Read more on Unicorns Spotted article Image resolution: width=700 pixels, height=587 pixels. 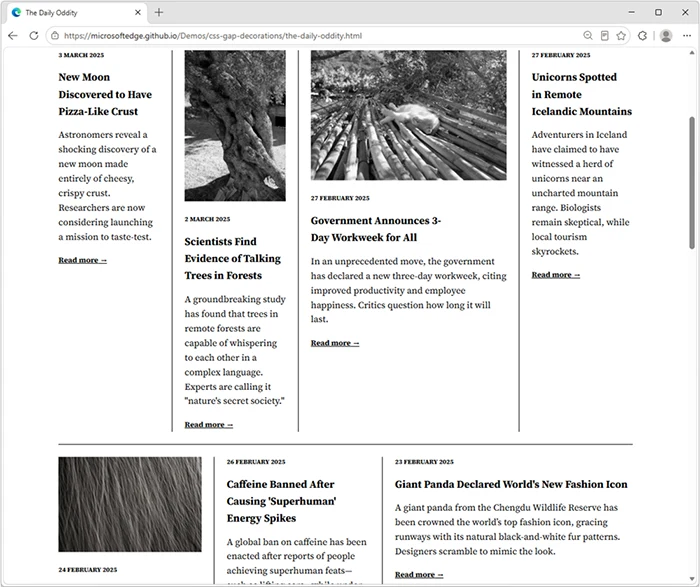(556, 275)
